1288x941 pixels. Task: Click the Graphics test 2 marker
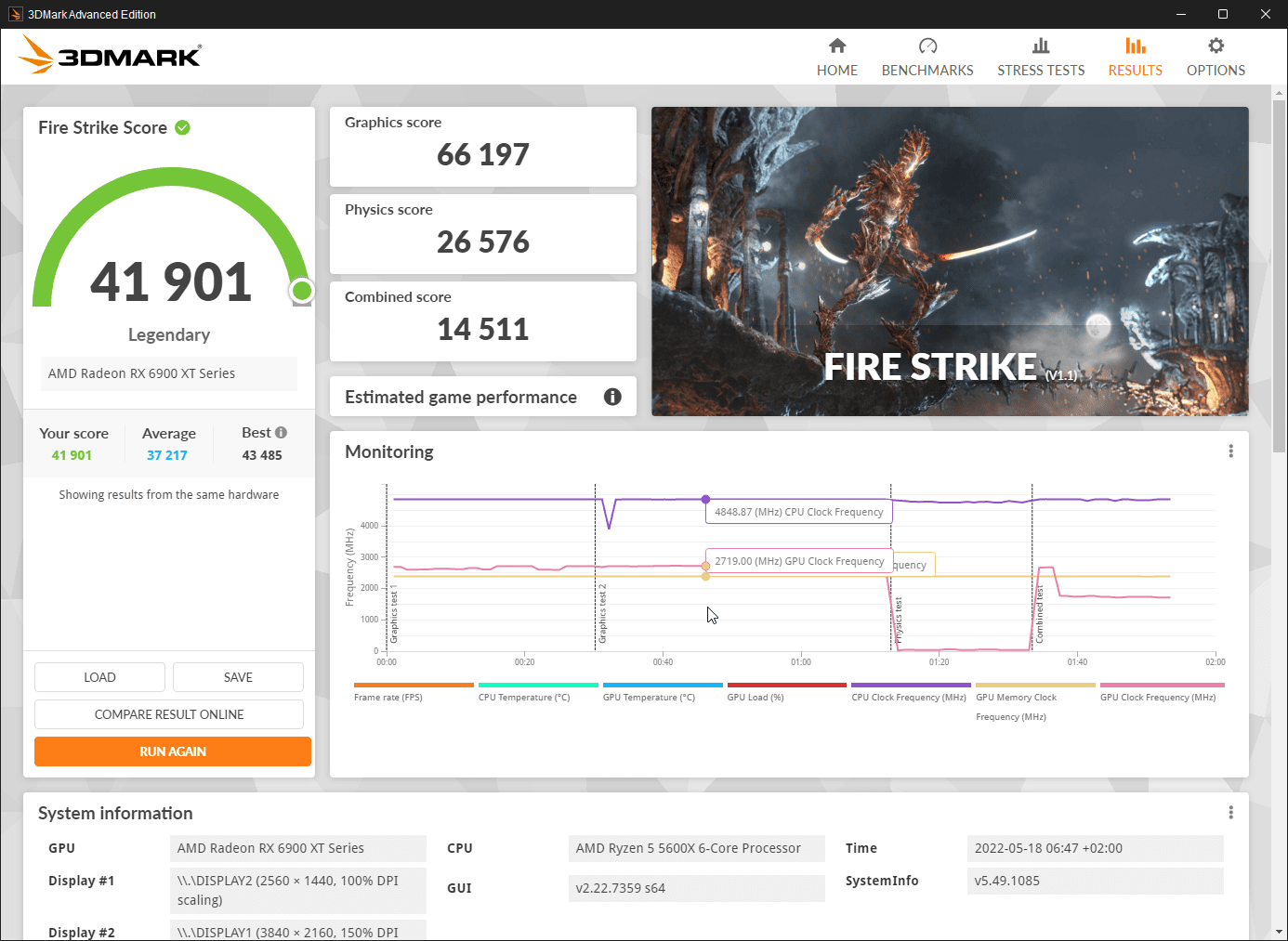[602, 613]
